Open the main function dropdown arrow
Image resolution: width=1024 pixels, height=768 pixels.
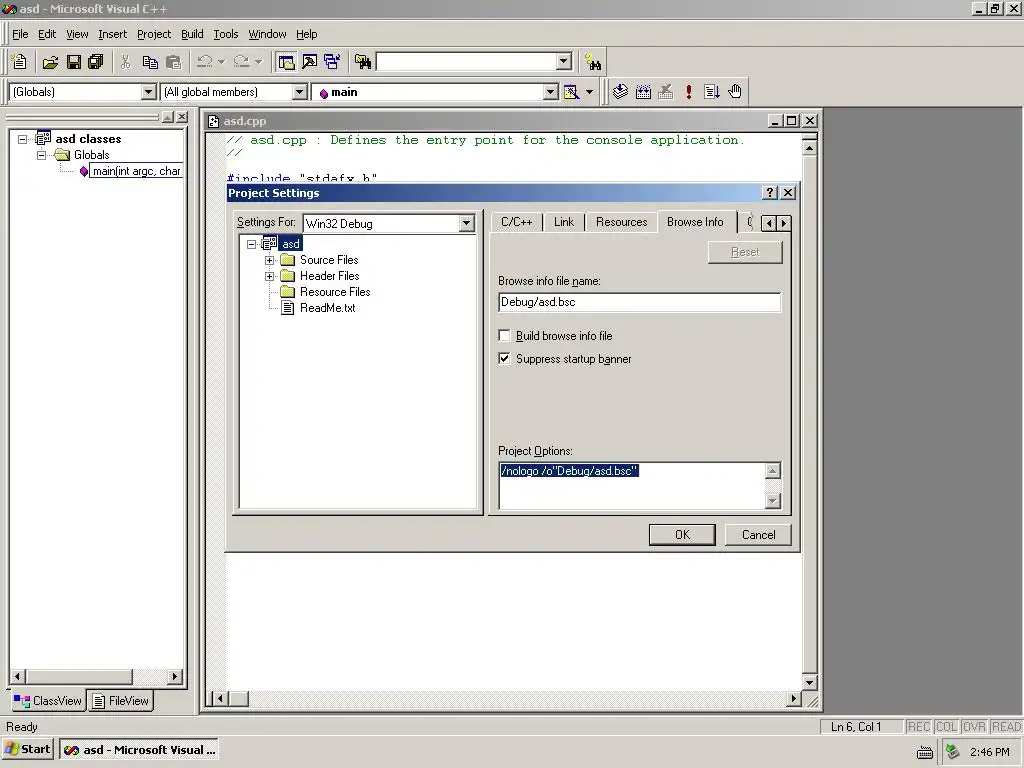(x=551, y=92)
